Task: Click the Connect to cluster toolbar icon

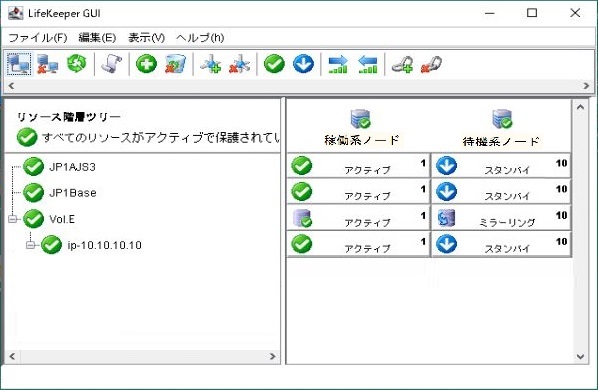Action: 19,64
